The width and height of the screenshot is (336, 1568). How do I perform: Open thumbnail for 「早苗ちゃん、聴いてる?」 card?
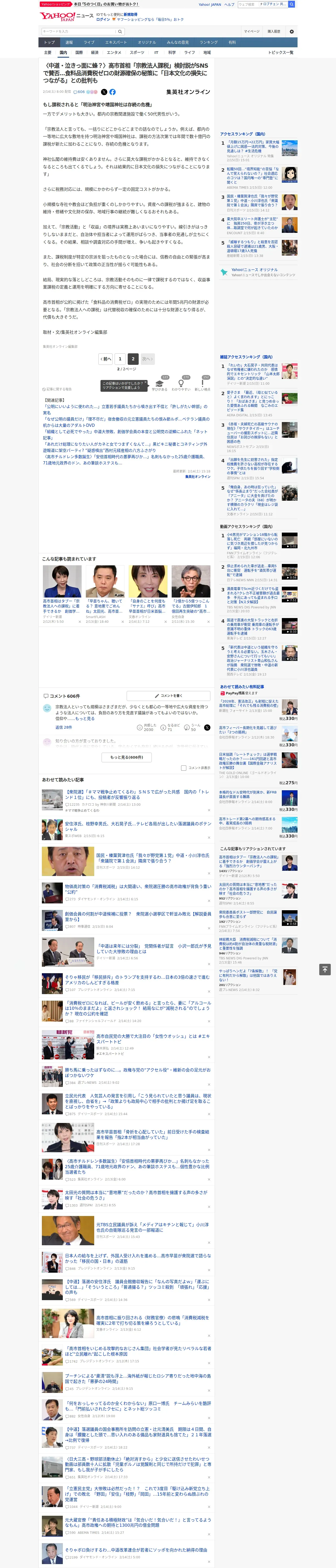tap(105, 581)
